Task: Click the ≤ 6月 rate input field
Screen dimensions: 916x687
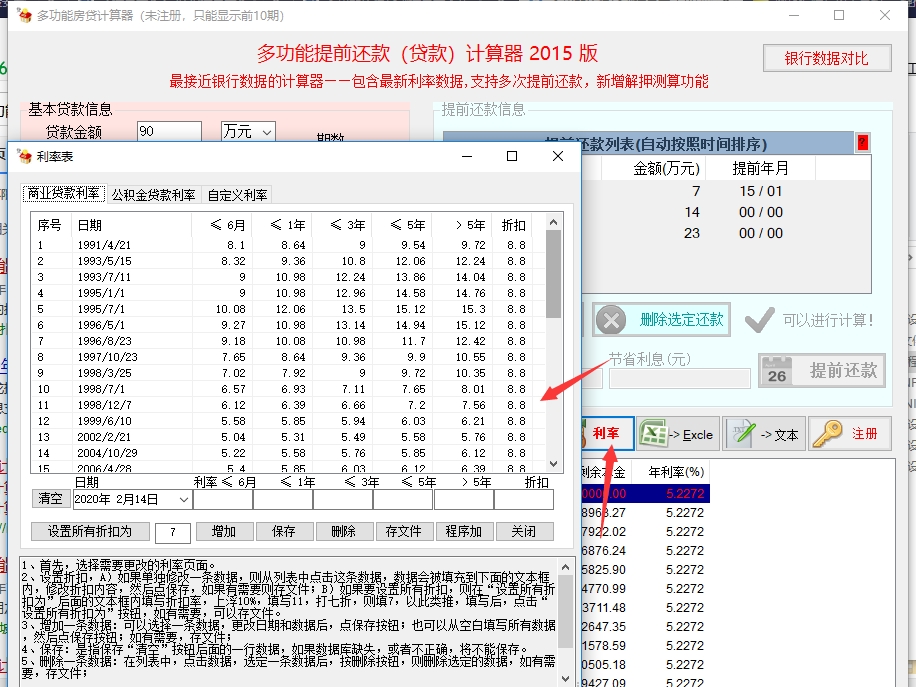Action: point(223,500)
